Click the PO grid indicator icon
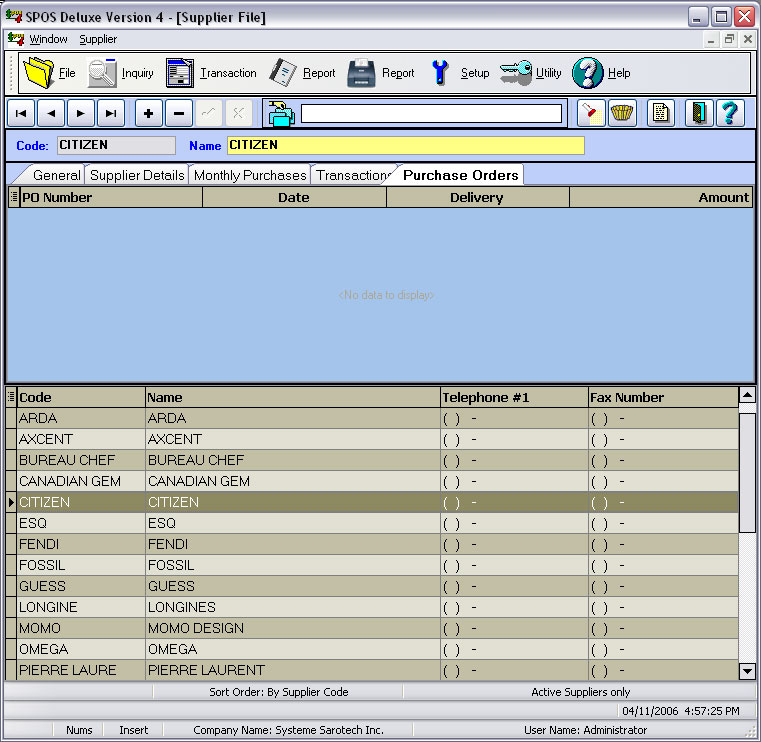This screenshot has width=761, height=742. [x=14, y=198]
